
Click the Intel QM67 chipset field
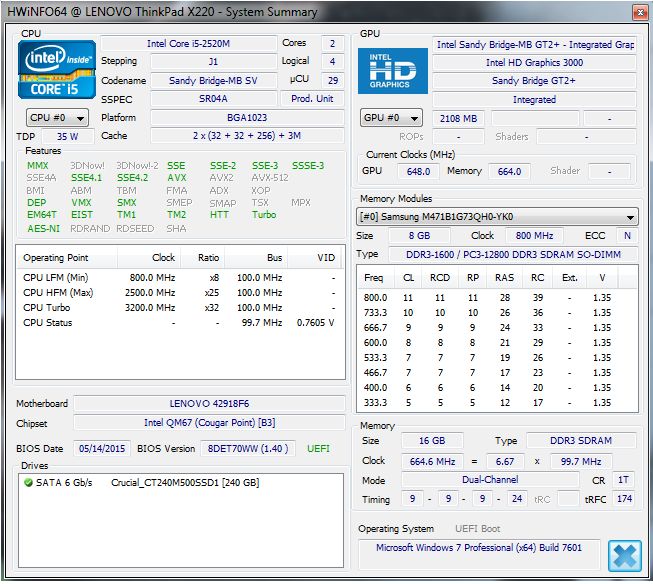pyautogui.click(x=209, y=423)
